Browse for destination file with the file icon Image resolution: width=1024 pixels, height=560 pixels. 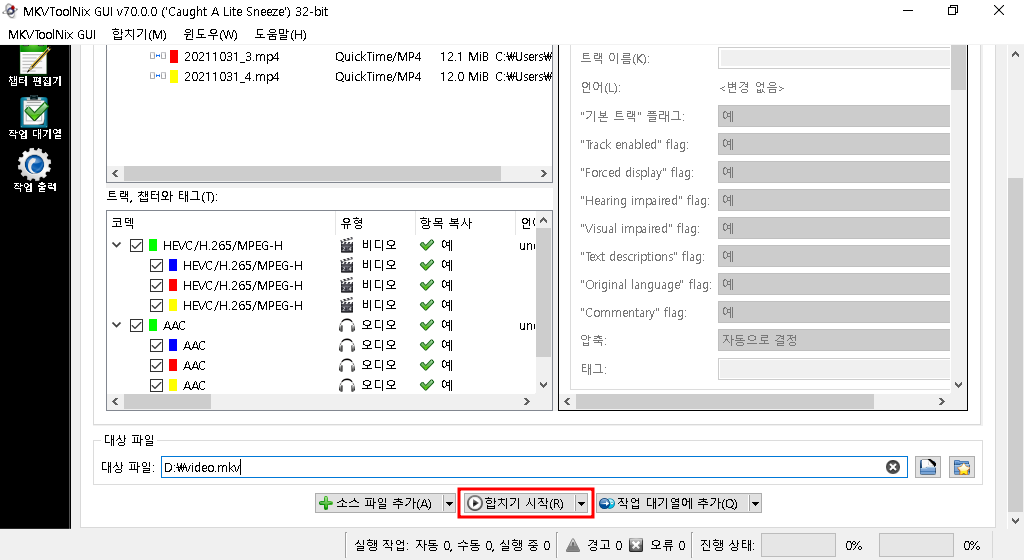(927, 467)
